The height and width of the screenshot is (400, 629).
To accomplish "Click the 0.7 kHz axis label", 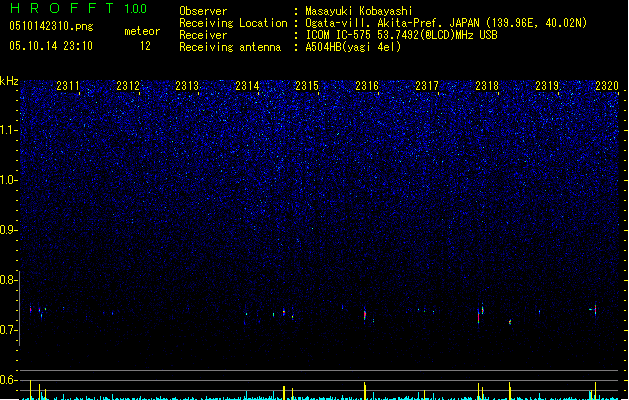I will (8, 330).
